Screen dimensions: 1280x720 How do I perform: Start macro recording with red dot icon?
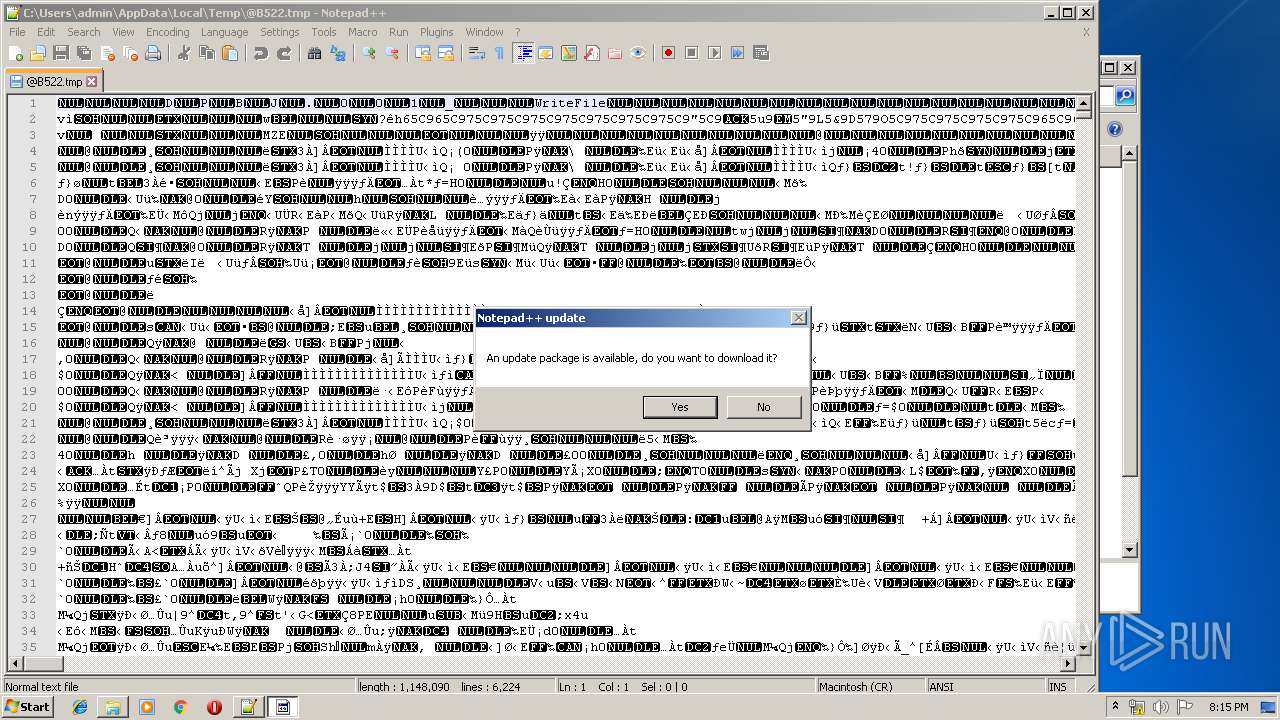pyautogui.click(x=668, y=53)
